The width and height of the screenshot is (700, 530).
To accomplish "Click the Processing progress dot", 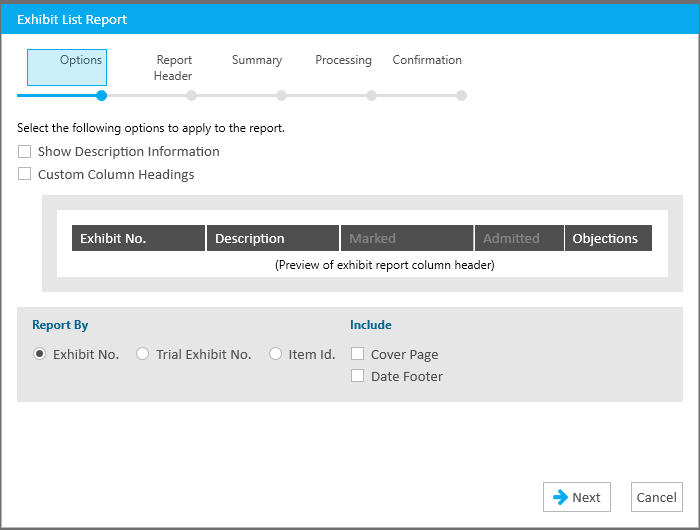I will [x=371, y=96].
